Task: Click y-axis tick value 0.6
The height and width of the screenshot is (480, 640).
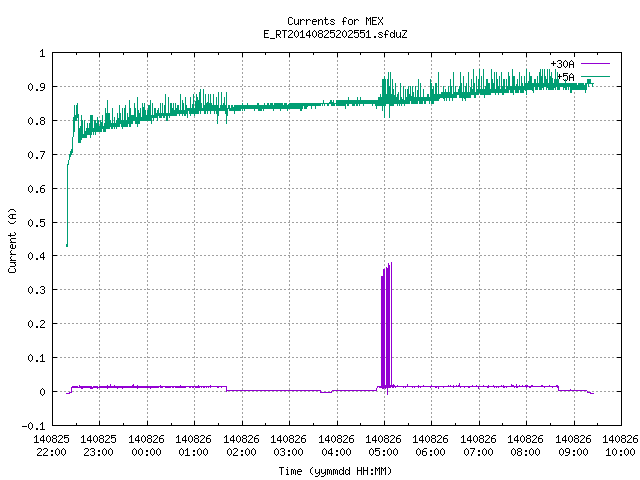Action: click(36, 189)
